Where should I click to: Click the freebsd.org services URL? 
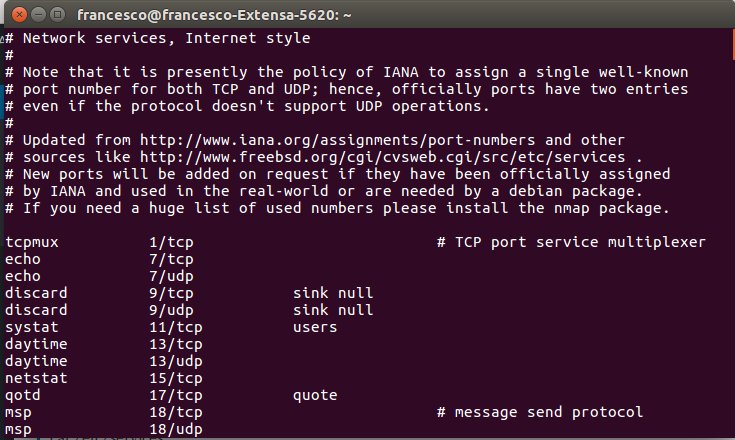(x=382, y=157)
